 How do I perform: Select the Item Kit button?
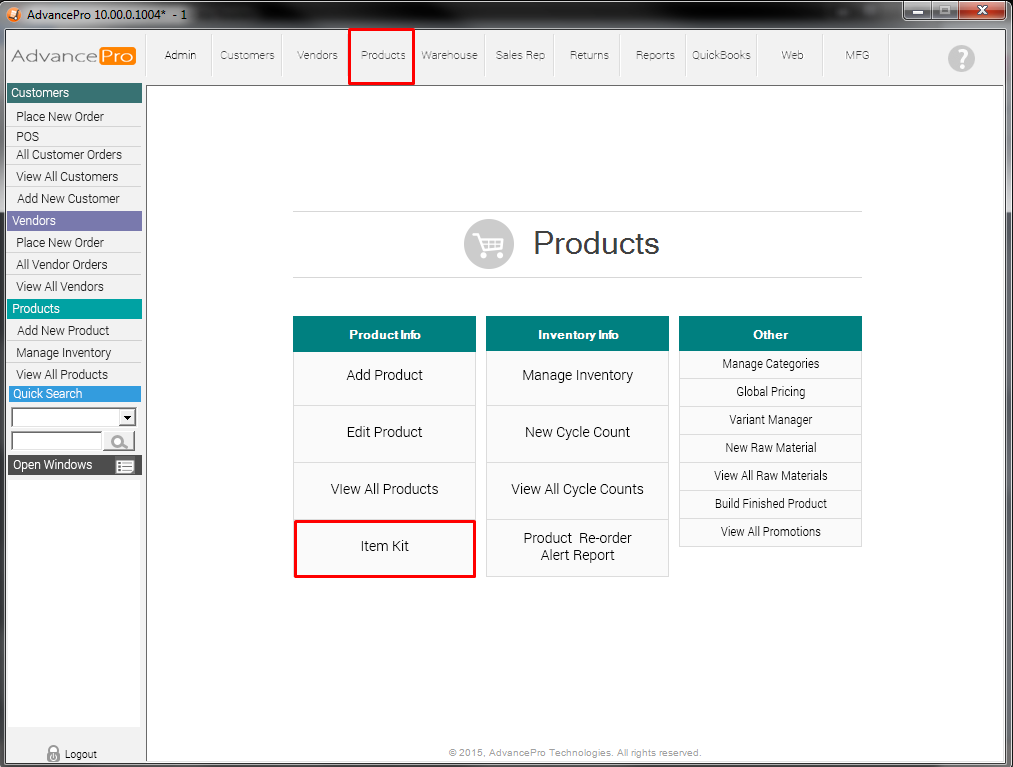385,547
